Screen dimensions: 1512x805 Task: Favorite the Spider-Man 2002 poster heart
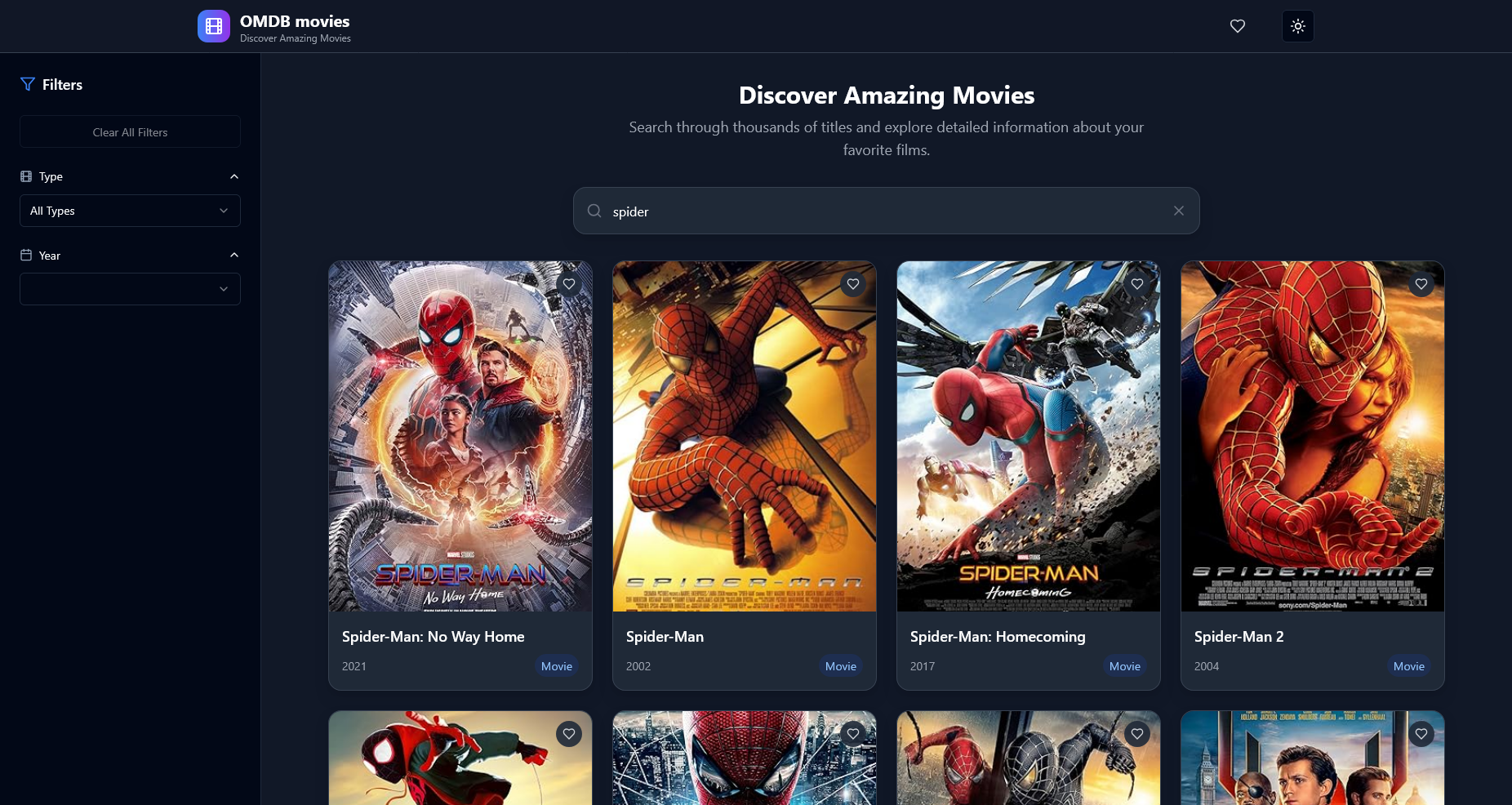(x=852, y=284)
